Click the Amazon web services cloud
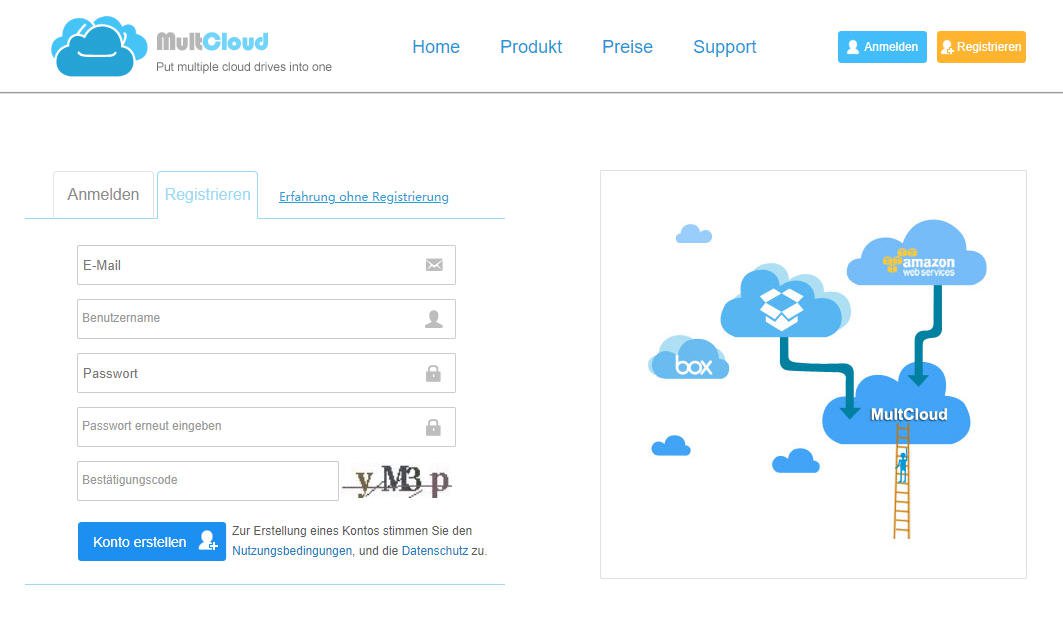Screen dimensions: 1063x629 tap(917, 253)
